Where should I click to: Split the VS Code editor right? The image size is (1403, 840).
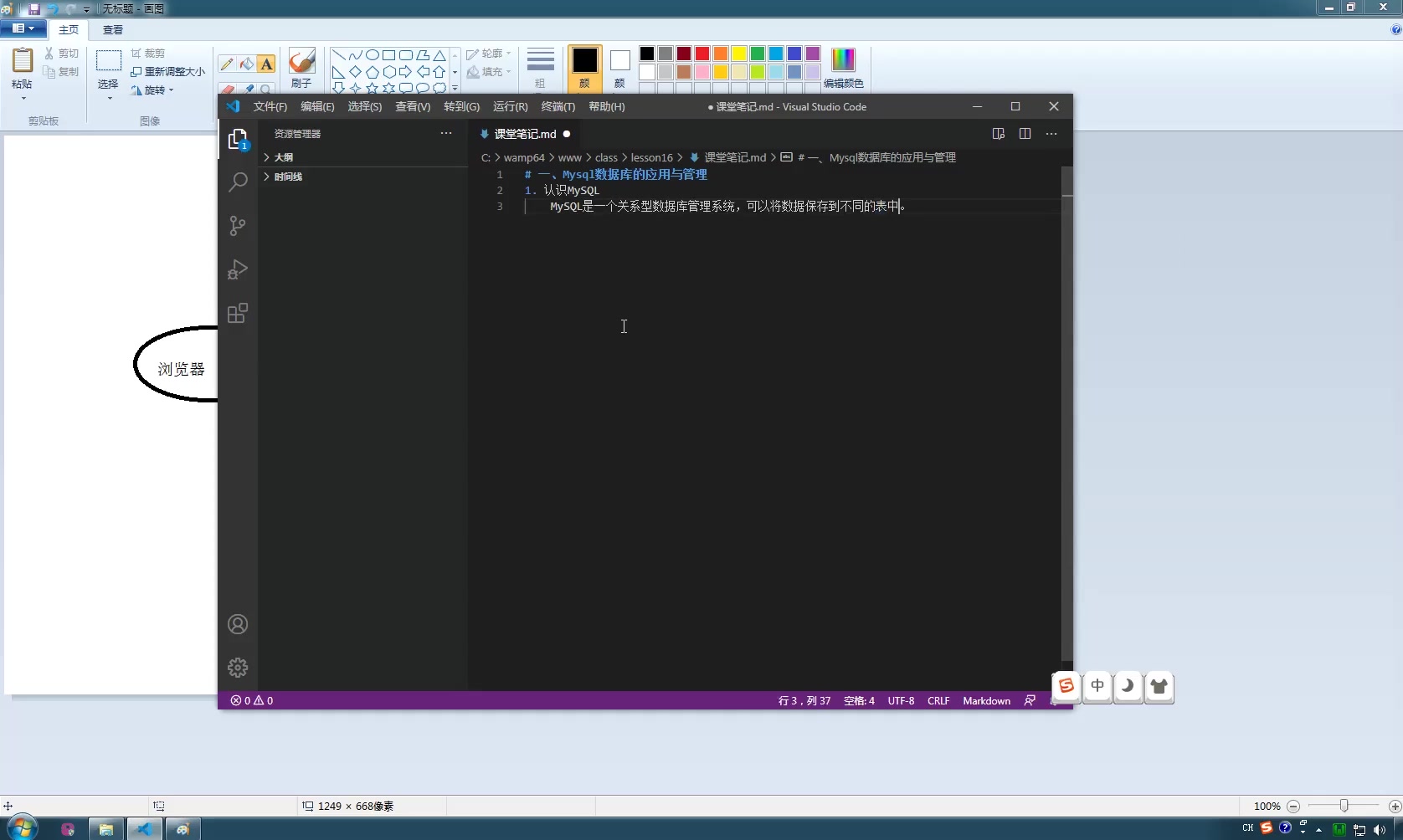(1025, 134)
